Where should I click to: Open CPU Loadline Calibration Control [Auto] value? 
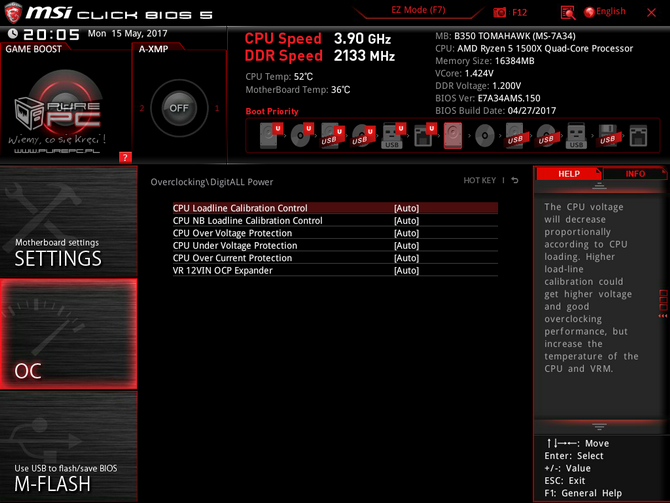pyautogui.click(x=406, y=208)
